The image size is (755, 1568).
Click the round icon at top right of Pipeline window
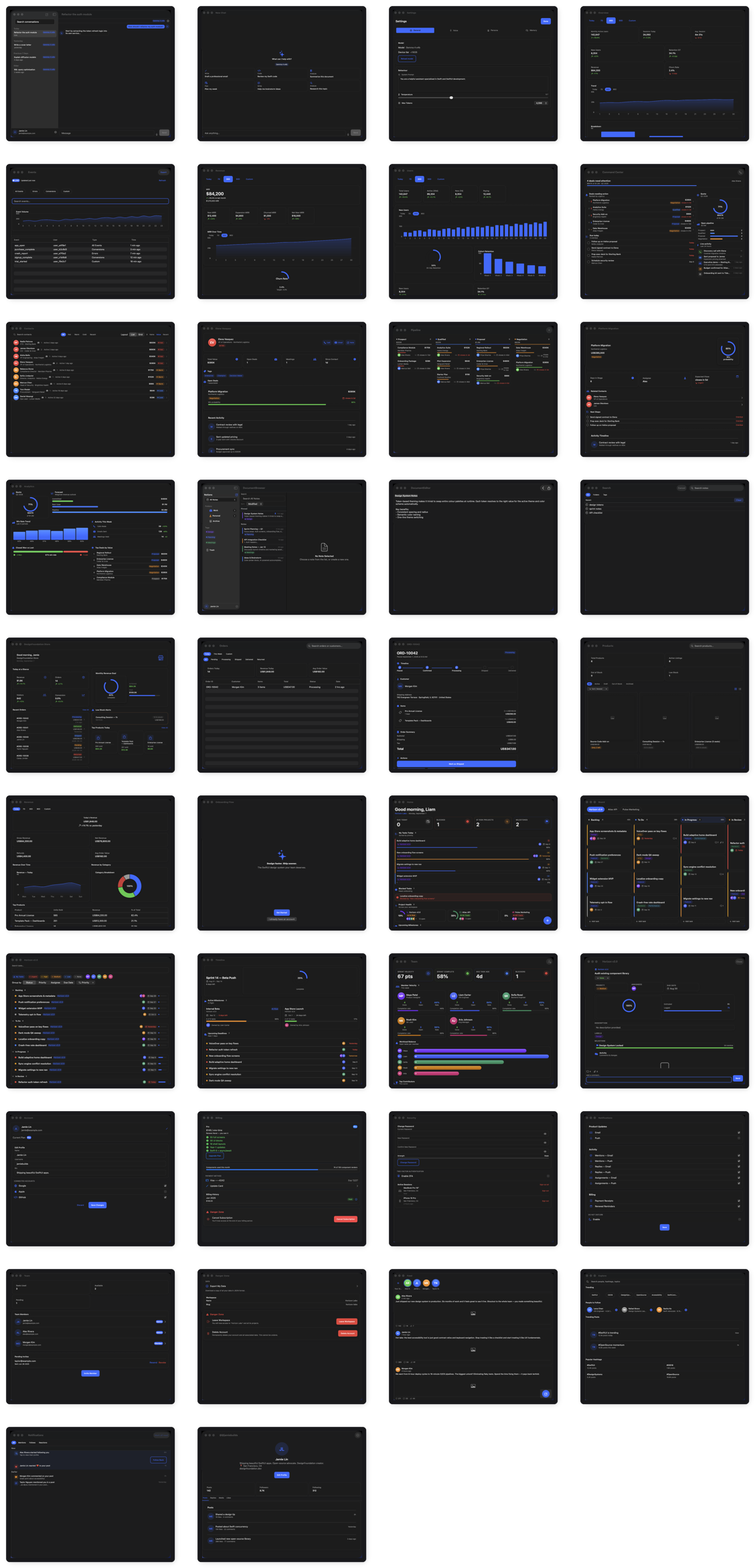click(549, 330)
